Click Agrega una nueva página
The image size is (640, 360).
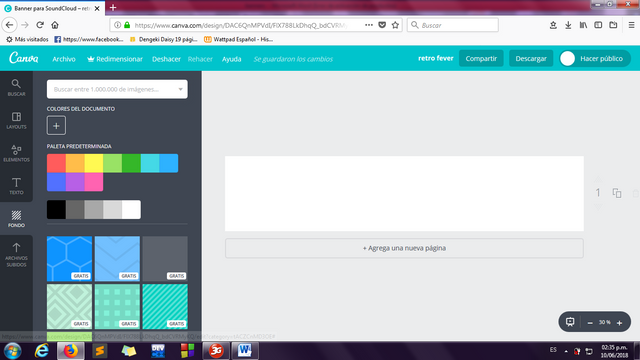pos(404,248)
